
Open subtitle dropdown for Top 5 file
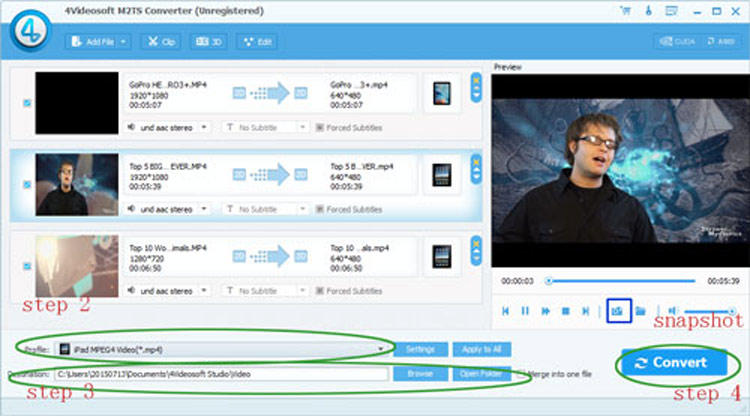click(x=302, y=209)
